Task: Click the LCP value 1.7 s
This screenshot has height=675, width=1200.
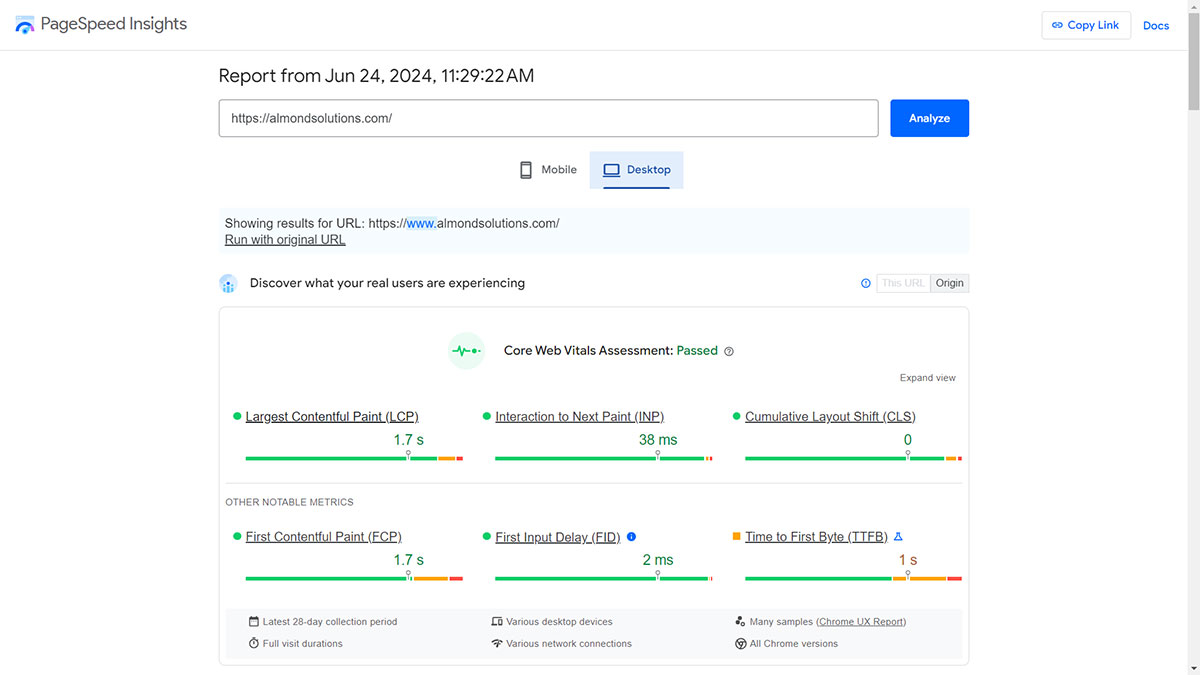Action: pyautogui.click(x=409, y=440)
